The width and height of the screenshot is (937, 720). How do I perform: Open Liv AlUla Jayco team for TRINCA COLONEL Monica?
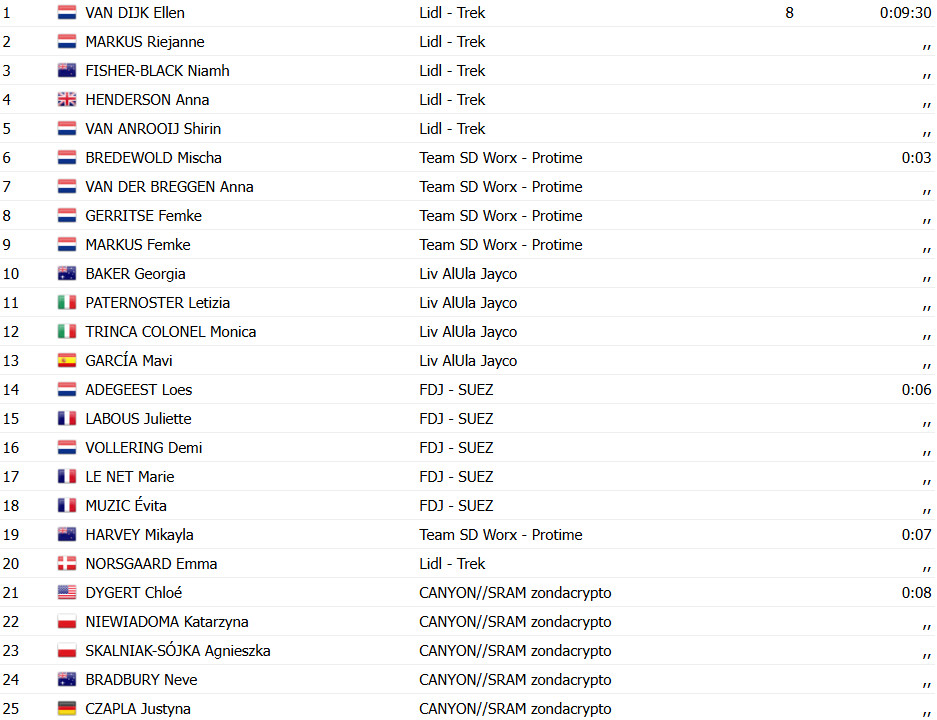pyautogui.click(x=468, y=332)
